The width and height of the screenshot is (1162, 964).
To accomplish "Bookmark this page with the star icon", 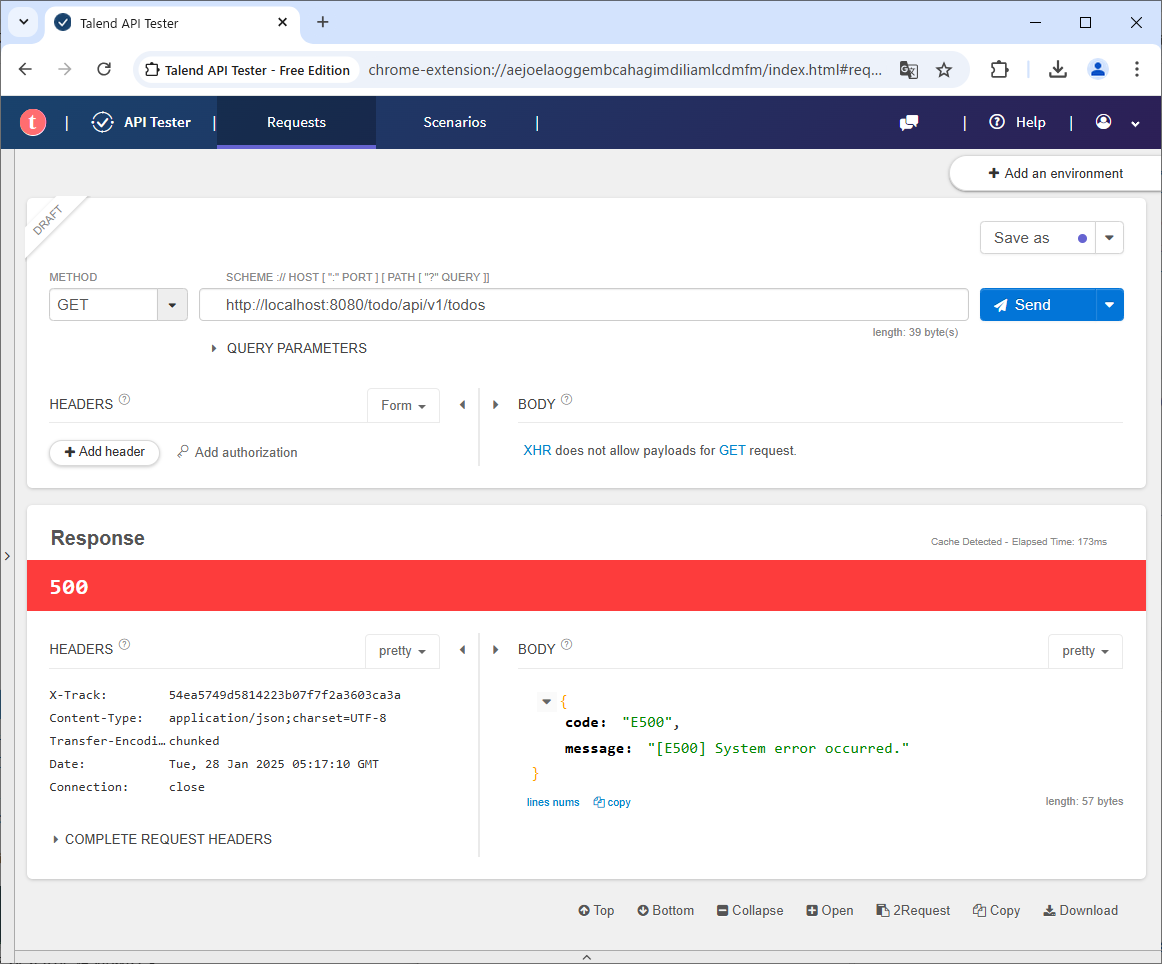I will [944, 70].
